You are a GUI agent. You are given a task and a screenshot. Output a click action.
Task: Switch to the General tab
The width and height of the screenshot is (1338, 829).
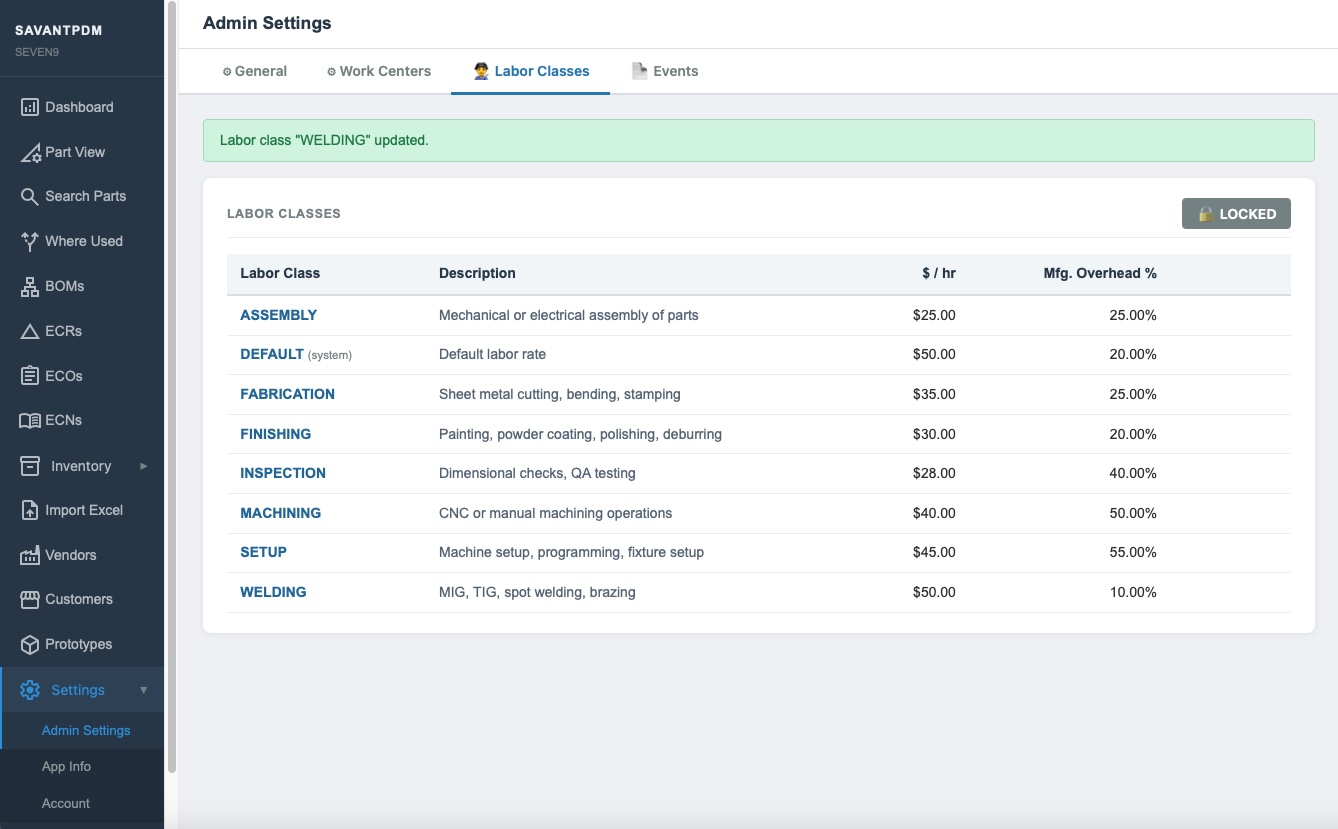click(255, 71)
